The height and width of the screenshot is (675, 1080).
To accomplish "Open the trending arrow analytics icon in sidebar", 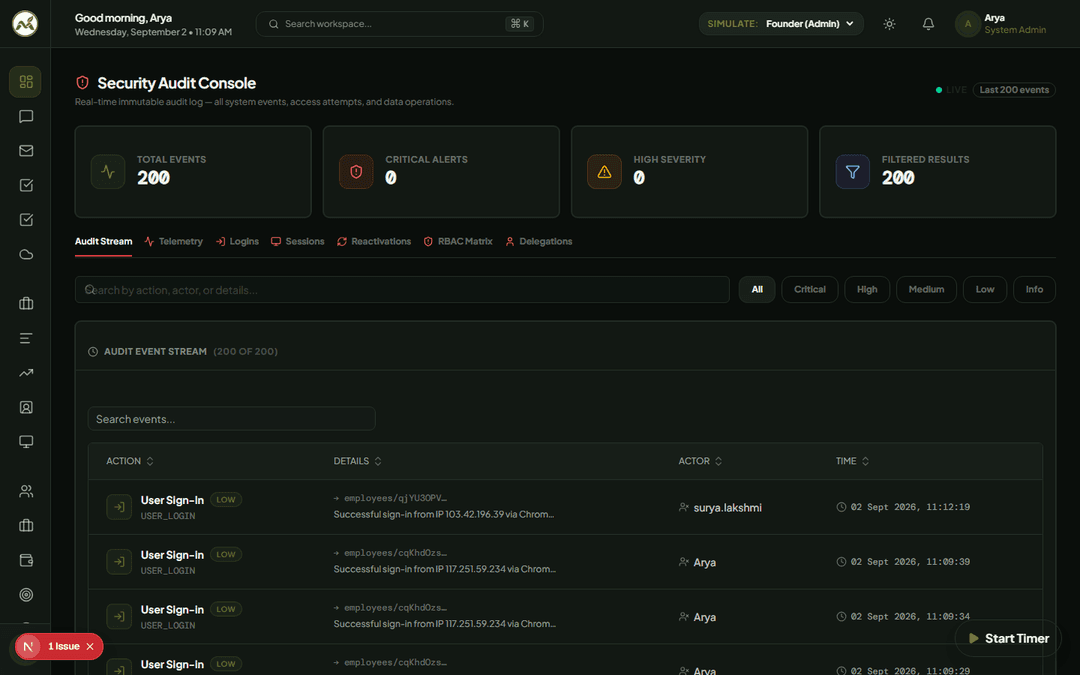I will tap(25, 373).
